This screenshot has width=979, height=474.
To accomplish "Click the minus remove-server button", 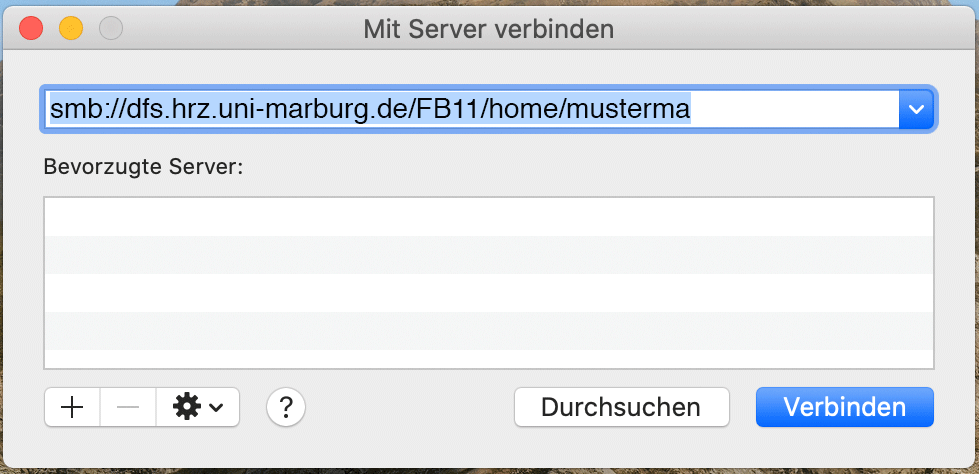I will pos(128,407).
